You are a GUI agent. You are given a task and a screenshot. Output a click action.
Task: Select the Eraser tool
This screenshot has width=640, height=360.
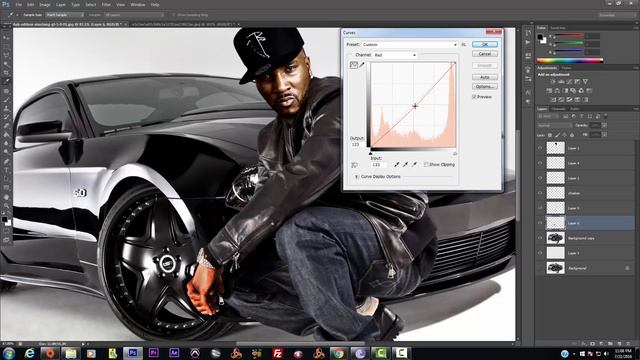click(6, 126)
